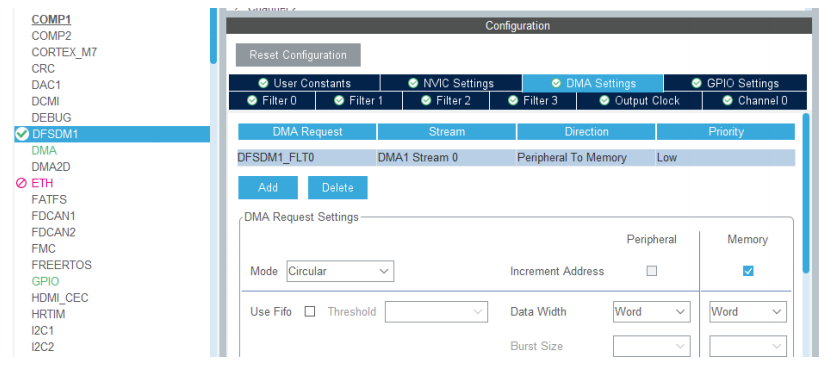Select ETH in the peripheral list
The width and height of the screenshot is (826, 368).
42,183
